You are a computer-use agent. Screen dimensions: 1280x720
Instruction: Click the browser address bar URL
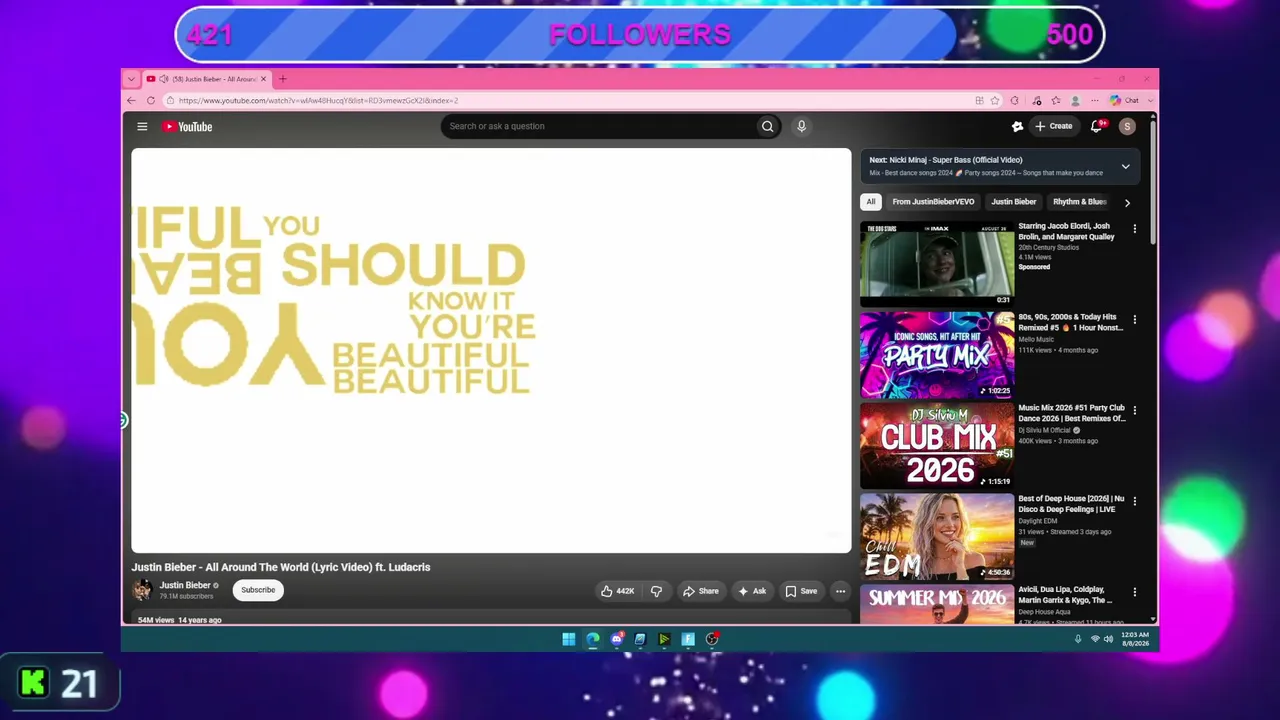(318, 100)
